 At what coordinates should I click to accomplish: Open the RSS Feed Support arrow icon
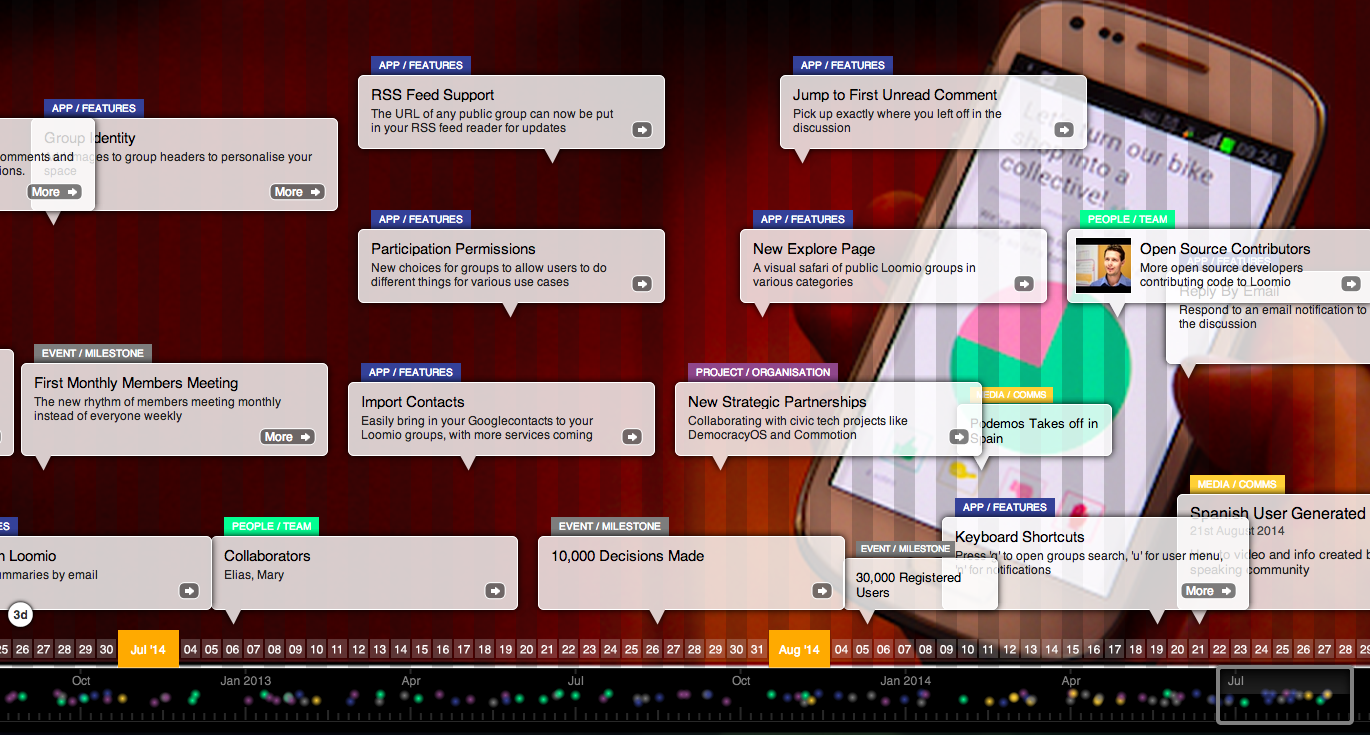tap(642, 129)
